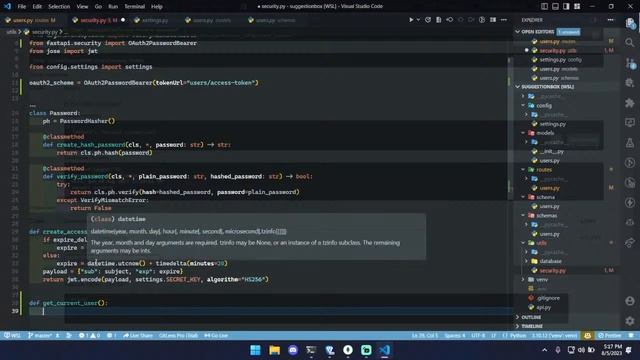Viewport: 640px width, 360px height.
Task: Open the File menu
Action: 22,7
